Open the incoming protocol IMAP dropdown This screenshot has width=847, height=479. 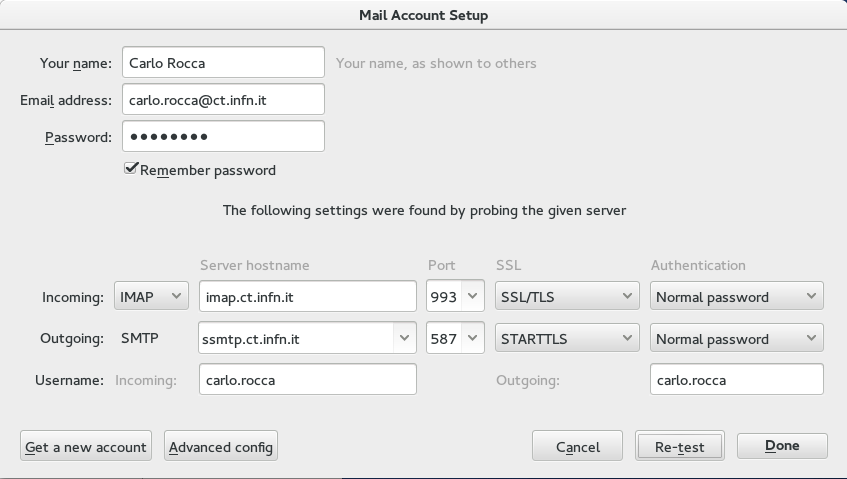pos(151,296)
